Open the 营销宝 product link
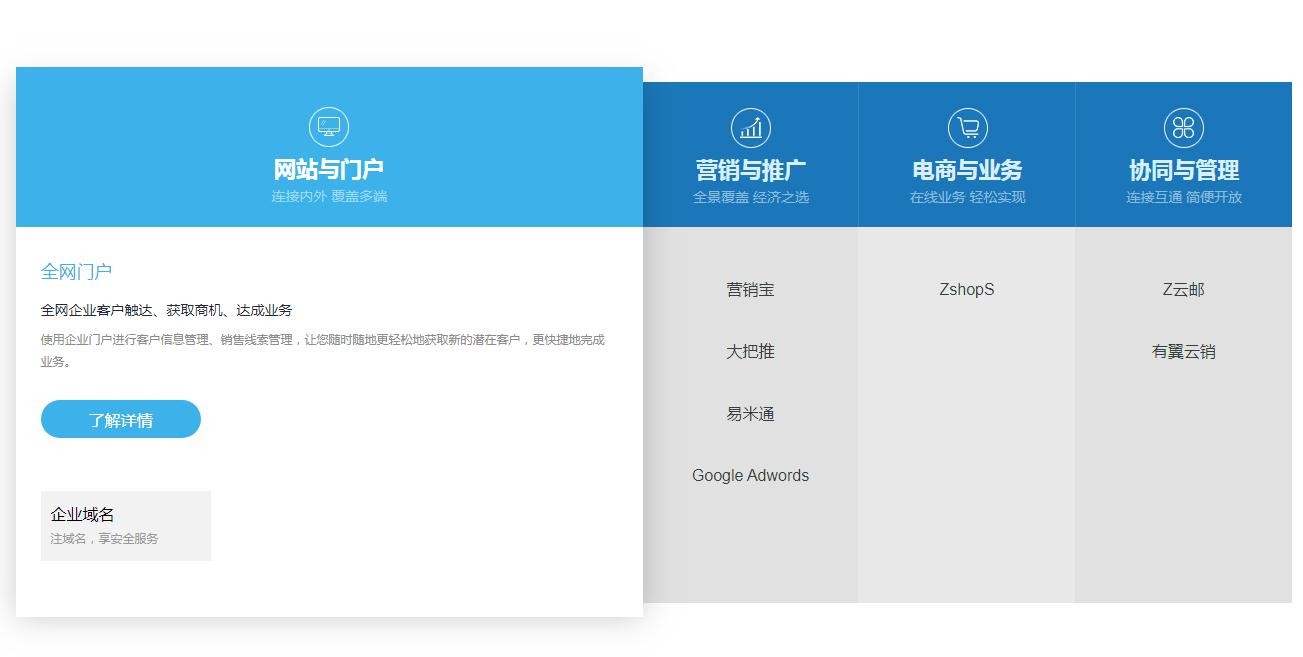 coord(750,290)
